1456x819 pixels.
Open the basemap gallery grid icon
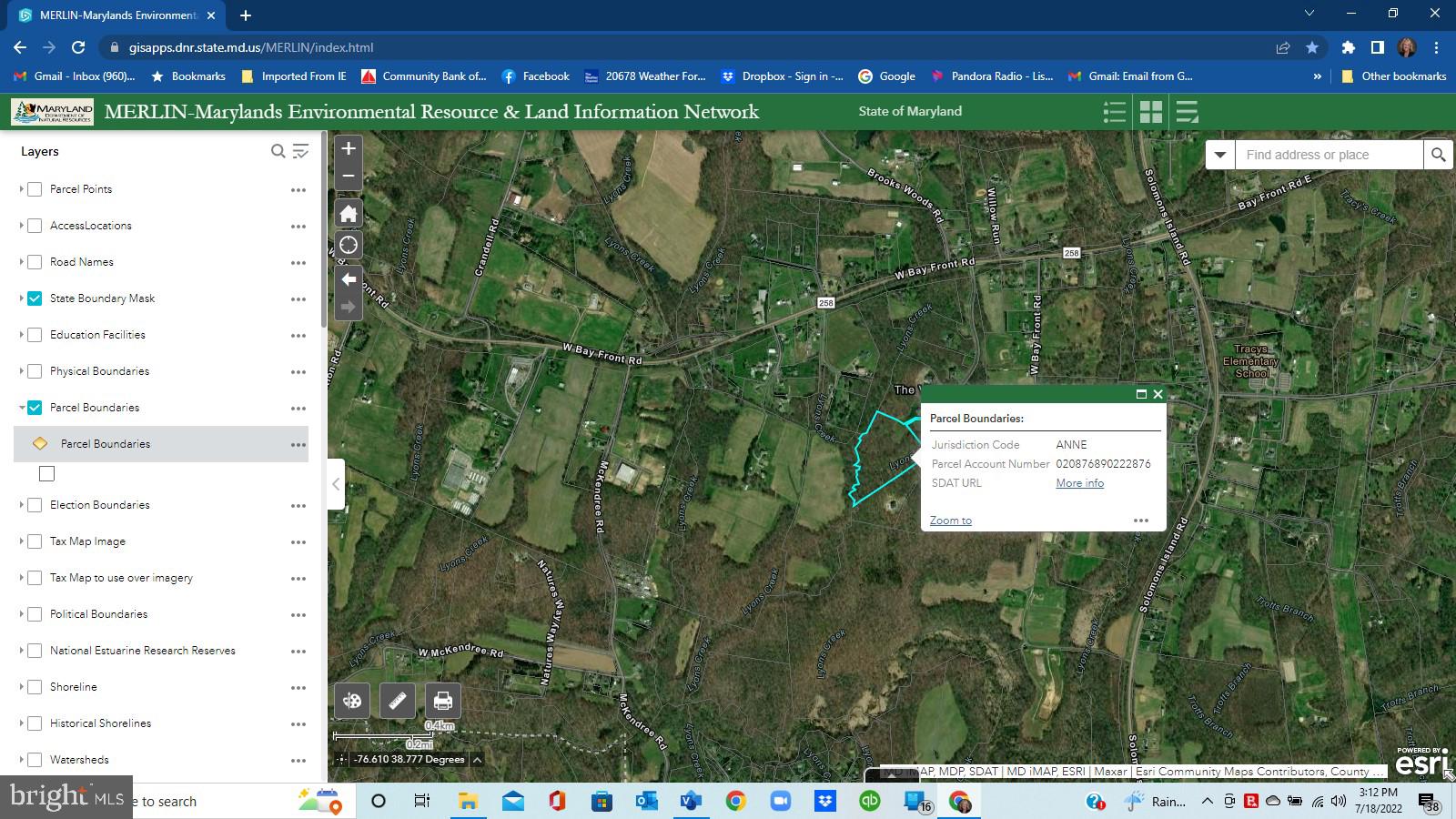pyautogui.click(x=1151, y=112)
